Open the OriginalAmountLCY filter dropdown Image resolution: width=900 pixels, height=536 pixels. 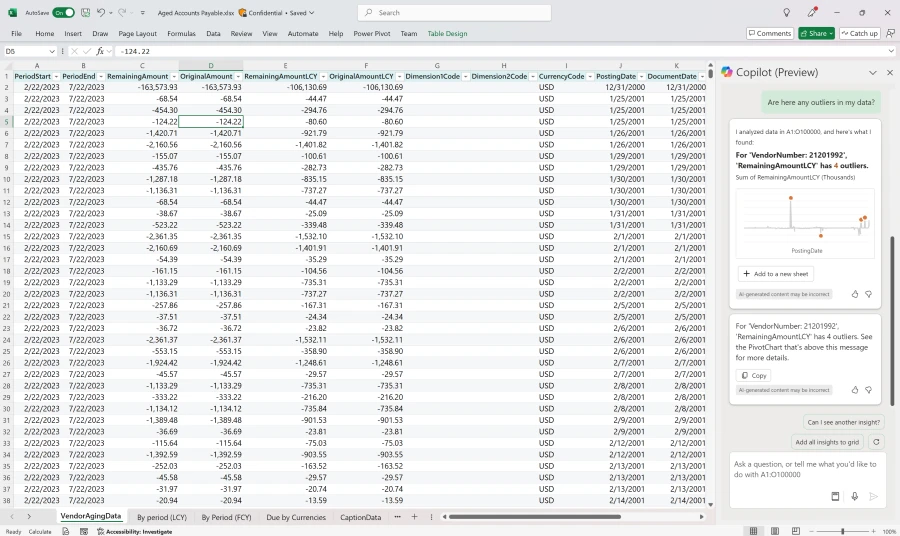(399, 76)
